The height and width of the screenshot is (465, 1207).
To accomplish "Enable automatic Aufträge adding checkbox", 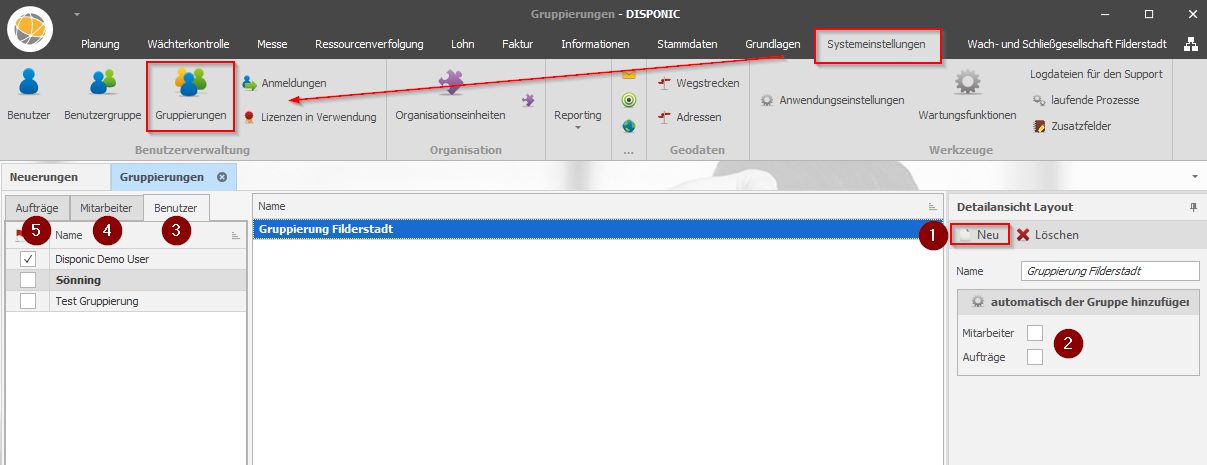I will [x=1035, y=357].
